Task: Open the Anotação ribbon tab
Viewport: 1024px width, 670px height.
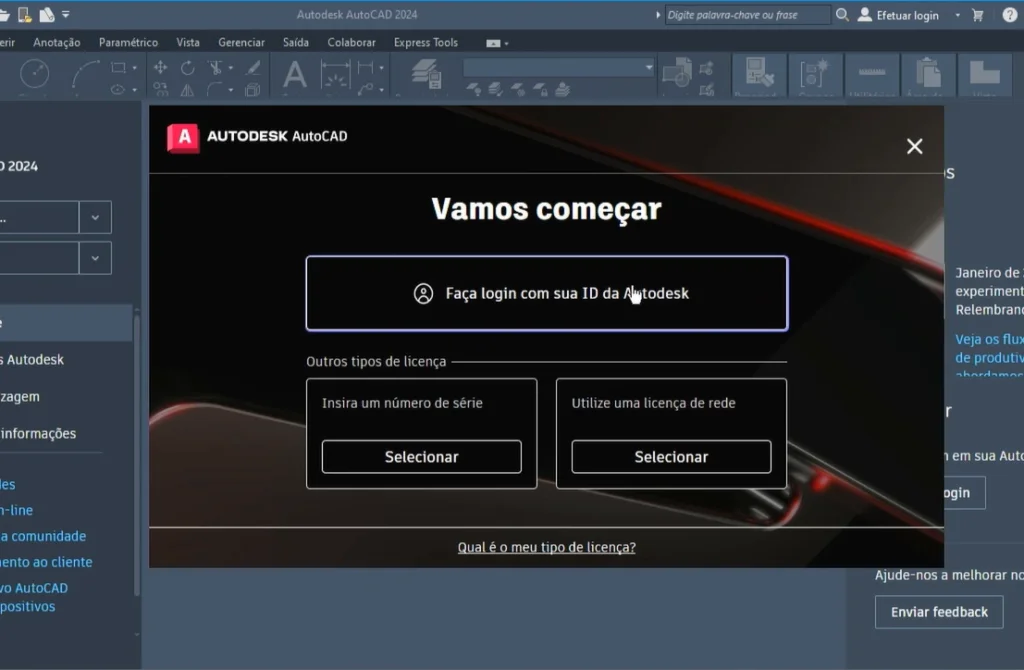Action: coord(57,42)
